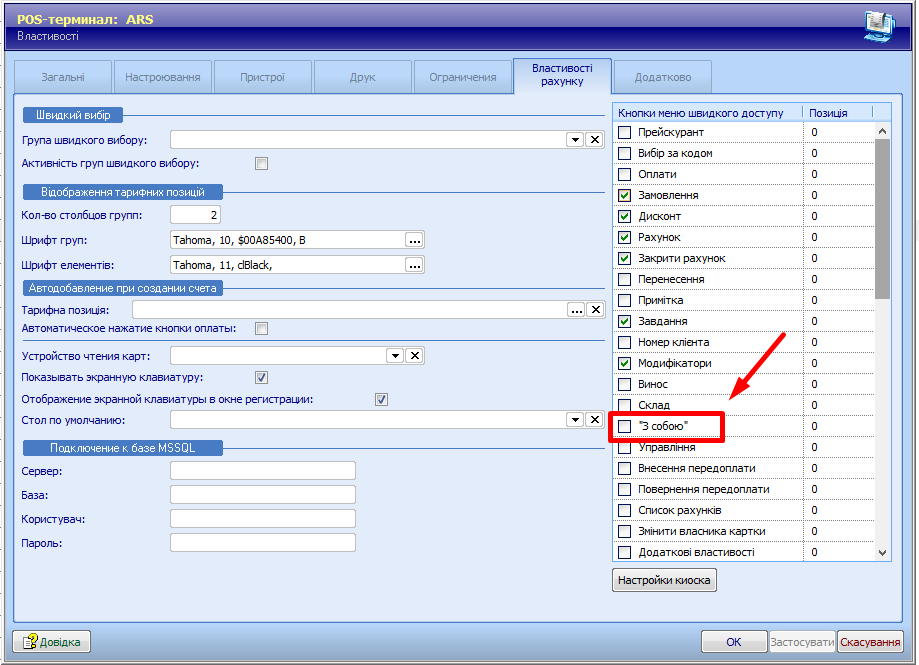Click the Довідка help button
Viewport: 919px width, 665px height.
click(52, 641)
